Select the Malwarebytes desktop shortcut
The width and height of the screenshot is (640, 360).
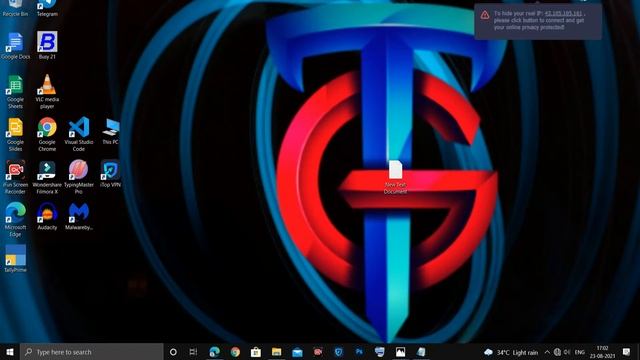click(79, 216)
